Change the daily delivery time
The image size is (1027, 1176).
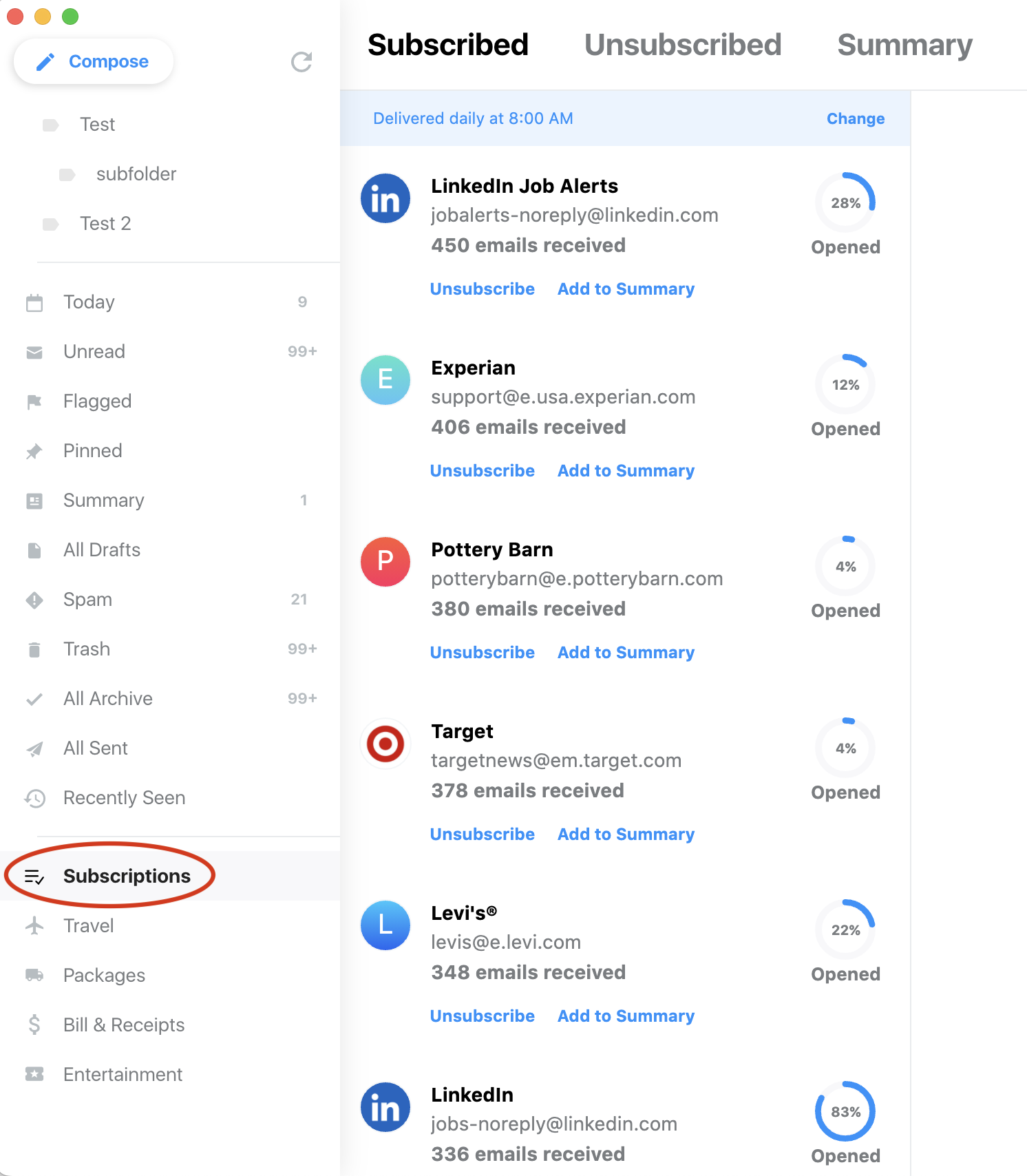click(x=856, y=118)
